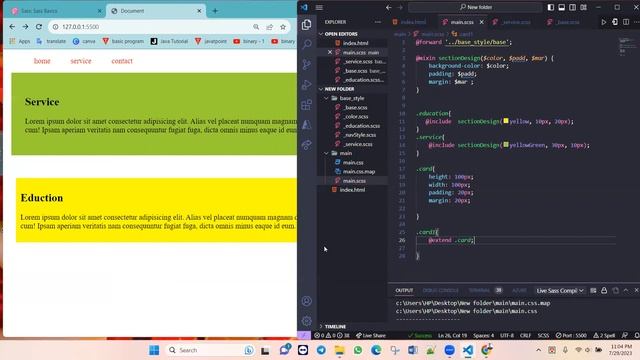Toggle the primary side bar layout button
This screenshot has width=640, height=360.
(x=551, y=7)
